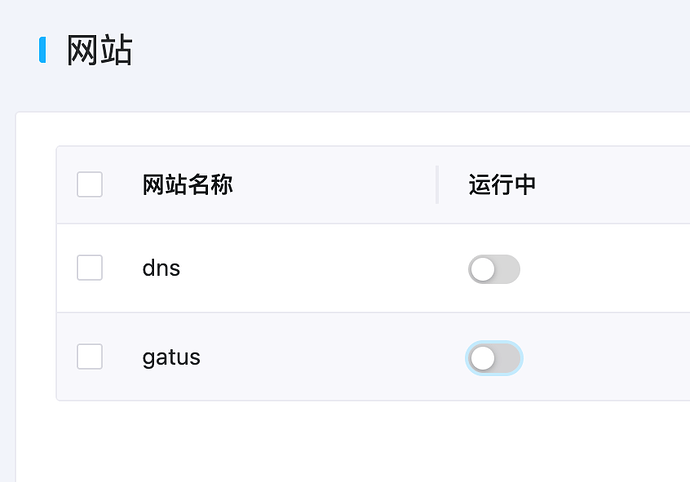Viewport: 690px width, 482px height.
Task: Click the grey track of the dns switch
Action: click(507, 269)
